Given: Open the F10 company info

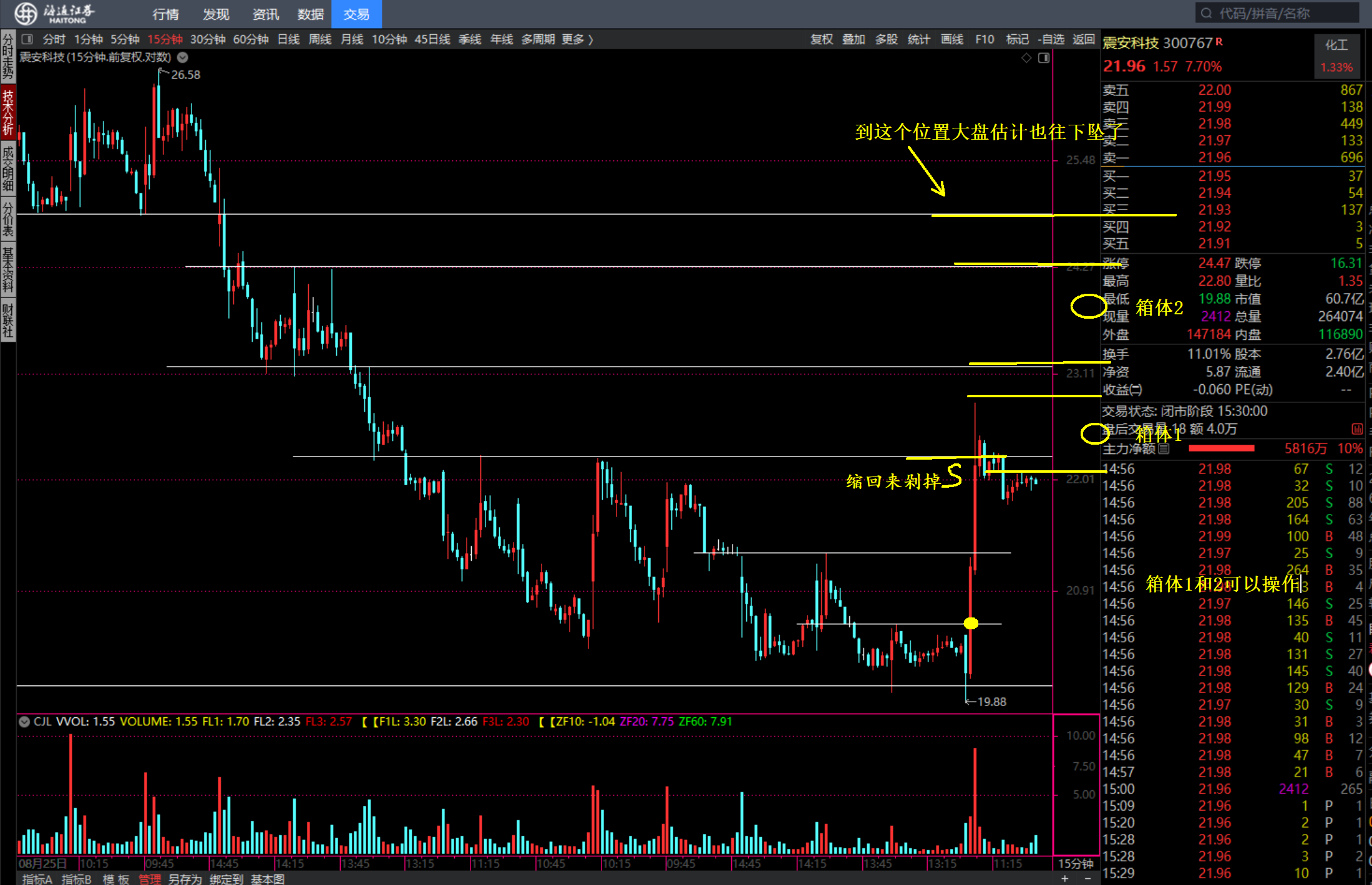Looking at the screenshot, I should (x=985, y=39).
